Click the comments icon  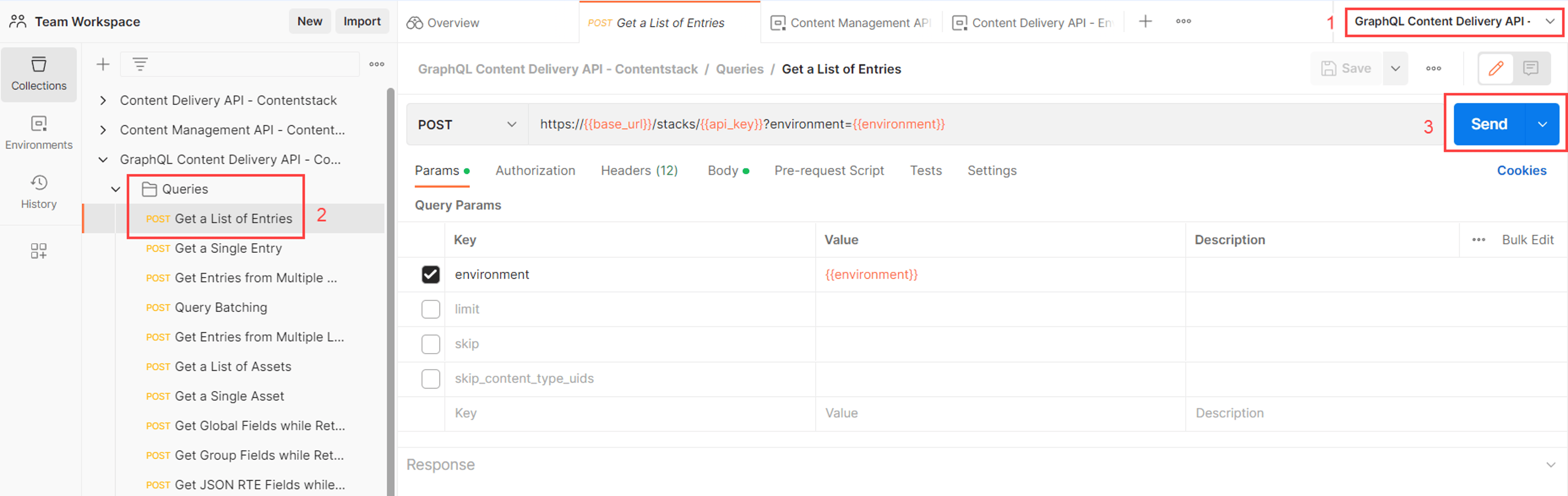tap(1530, 68)
